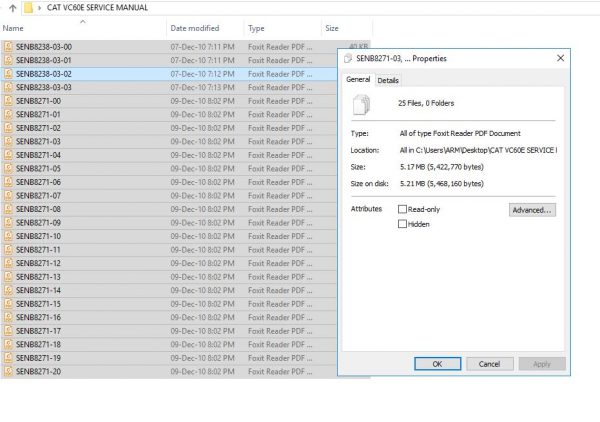600x422 pixels.
Task: Click PDF icon of SENB8271-01
Action: (8, 114)
